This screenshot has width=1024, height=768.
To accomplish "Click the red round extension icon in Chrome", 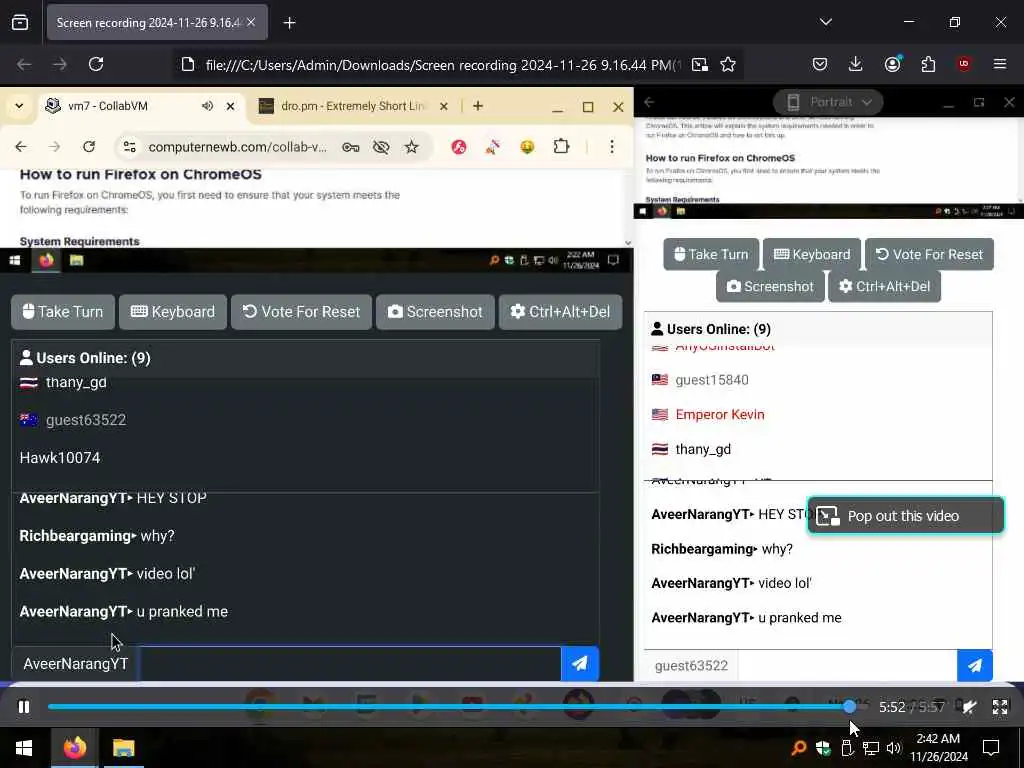I will [459, 147].
